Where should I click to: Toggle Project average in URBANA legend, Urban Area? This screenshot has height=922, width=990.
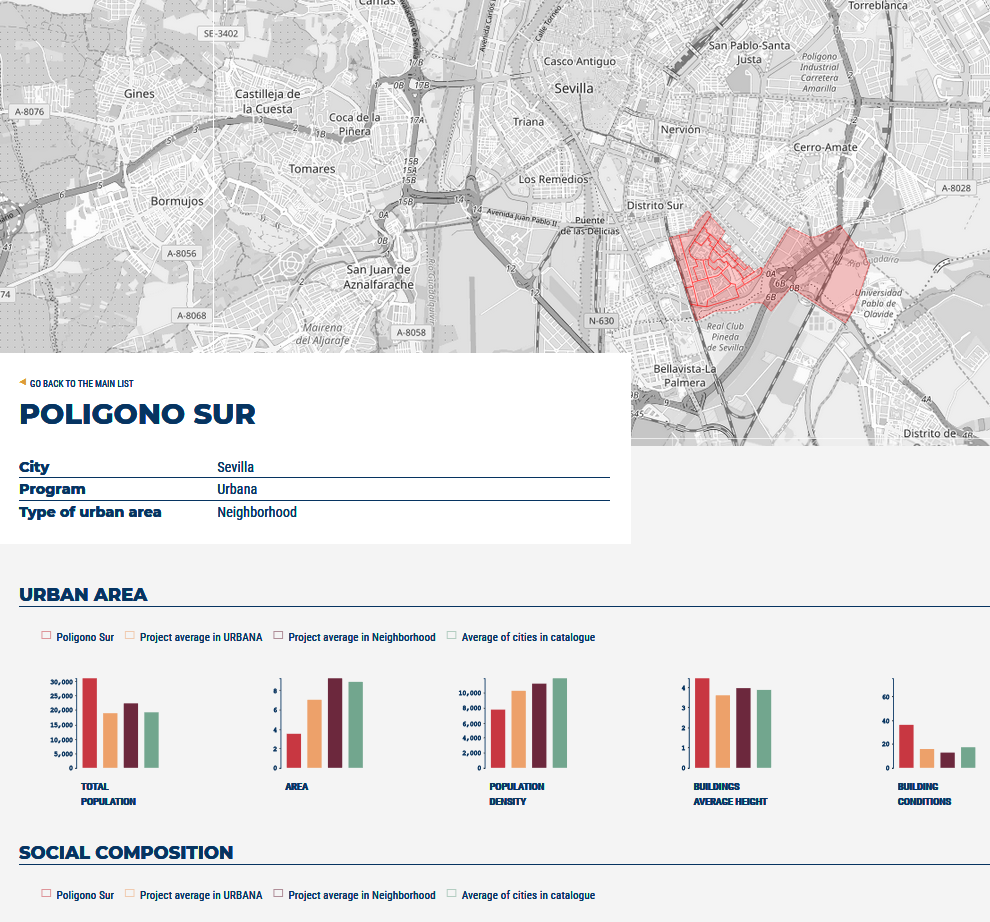[x=193, y=637]
